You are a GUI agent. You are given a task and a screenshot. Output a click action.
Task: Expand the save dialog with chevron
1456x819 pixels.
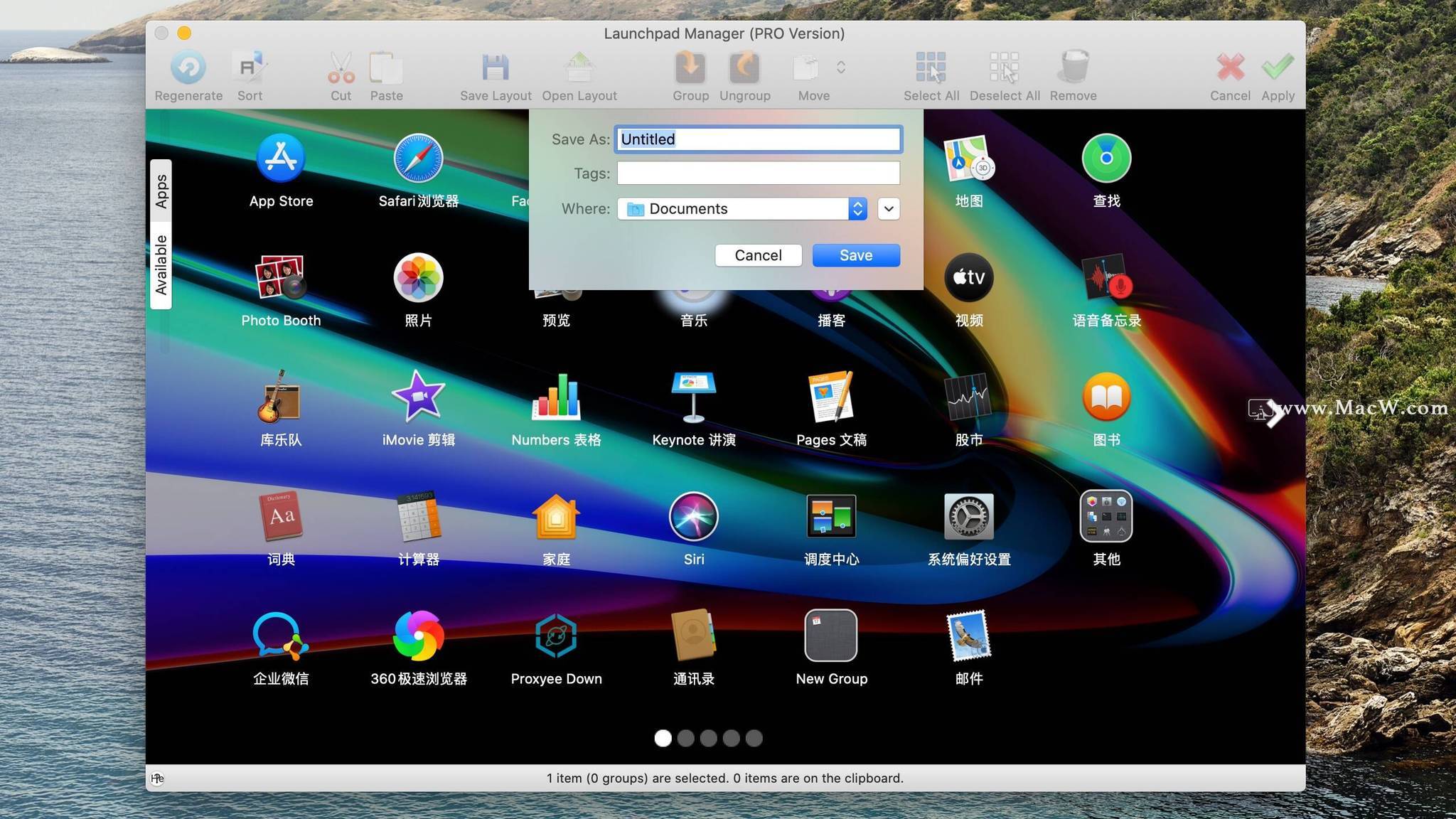point(889,208)
